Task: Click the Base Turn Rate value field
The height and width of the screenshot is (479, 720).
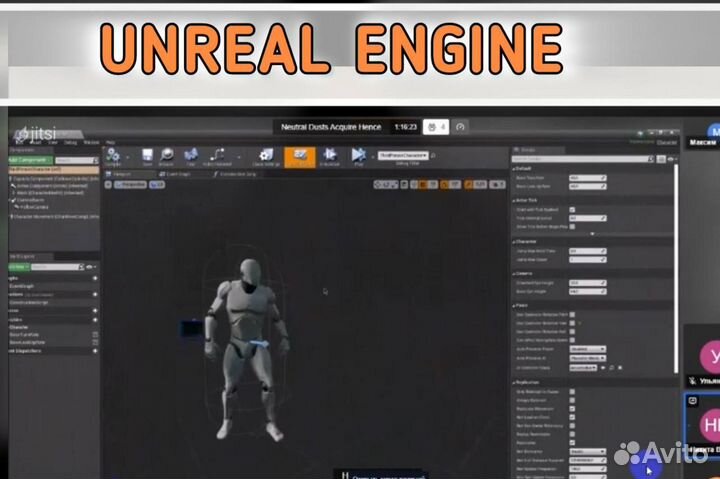Action: coord(588,178)
